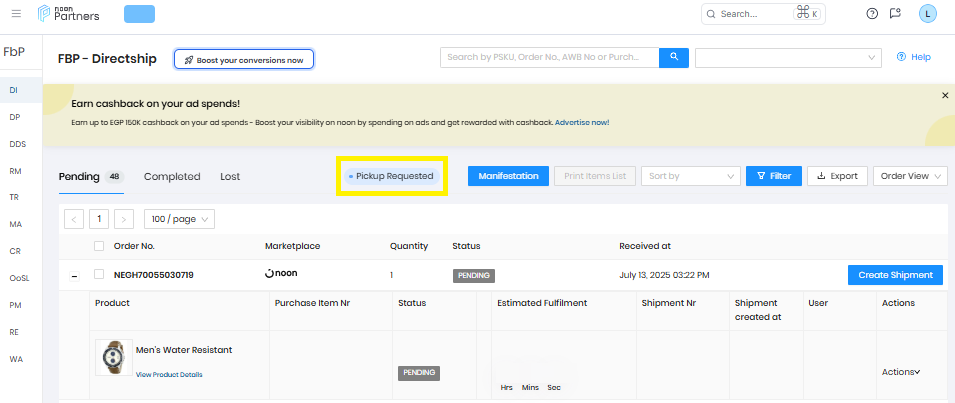Viewport: 955px width, 403px height.
Task: Click the order-level PENDING status badge
Action: click(474, 275)
